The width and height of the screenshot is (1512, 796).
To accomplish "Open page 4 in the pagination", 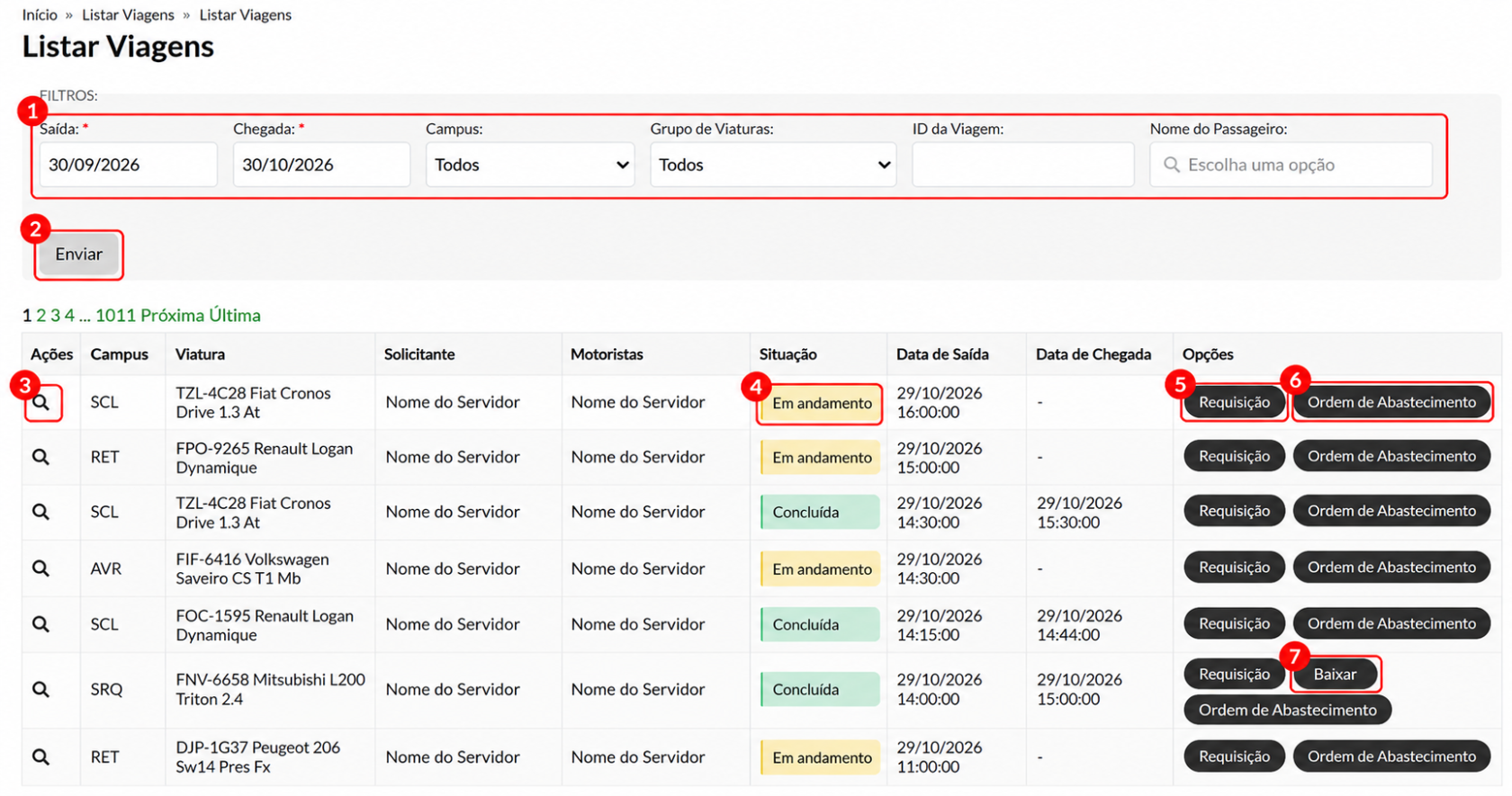I will [x=69, y=316].
